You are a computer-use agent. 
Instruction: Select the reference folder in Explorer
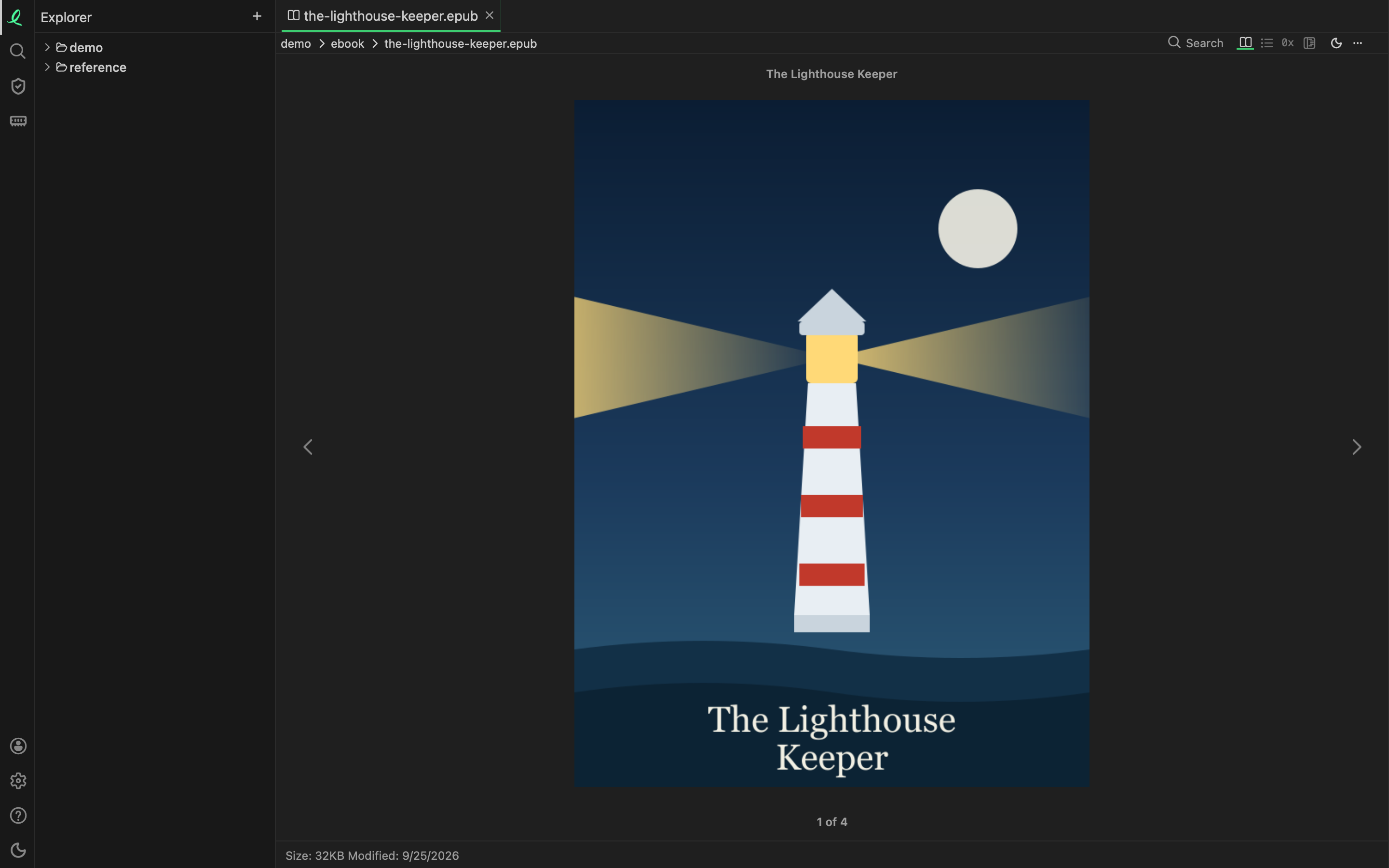91,68
